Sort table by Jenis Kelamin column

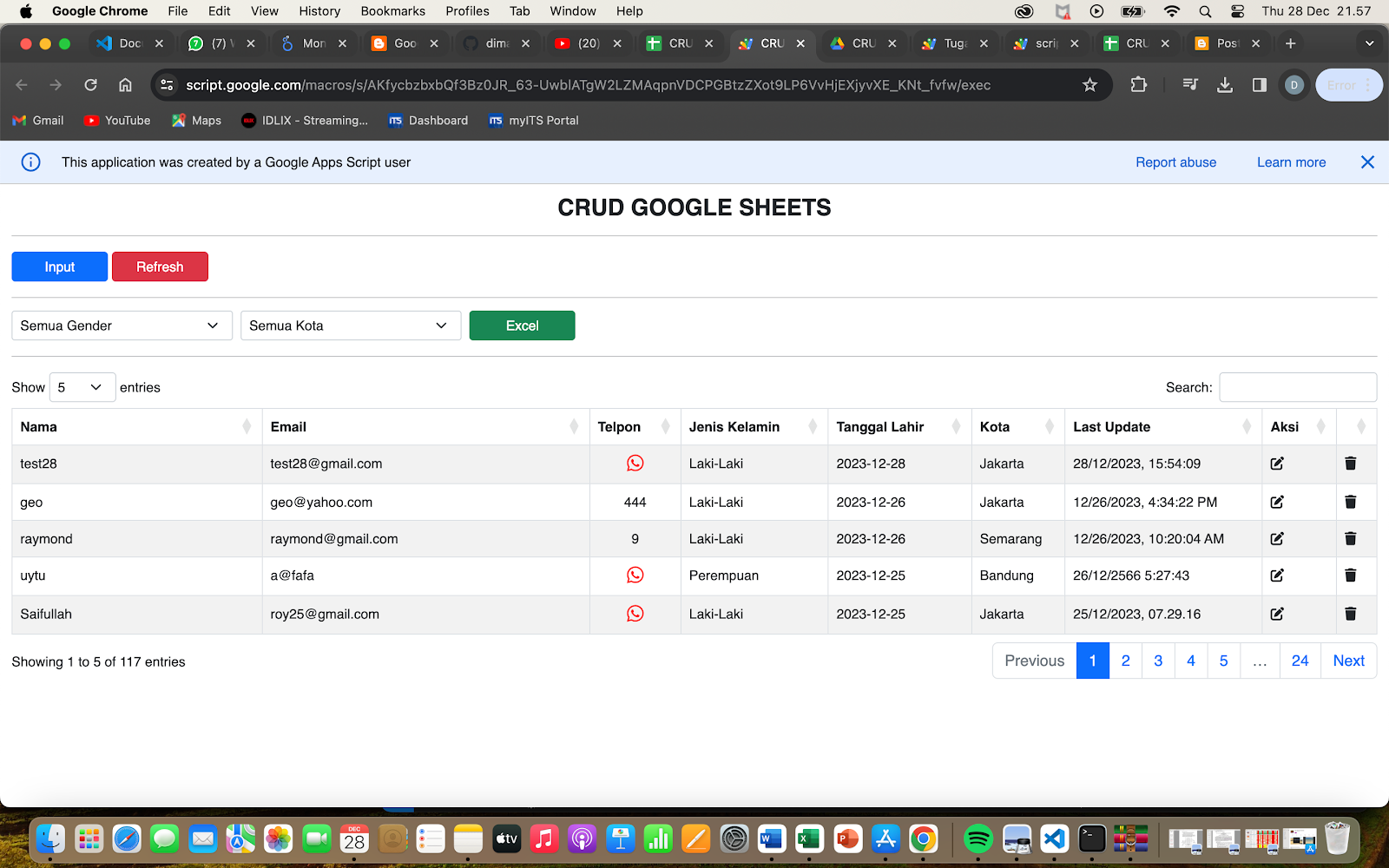tap(754, 427)
